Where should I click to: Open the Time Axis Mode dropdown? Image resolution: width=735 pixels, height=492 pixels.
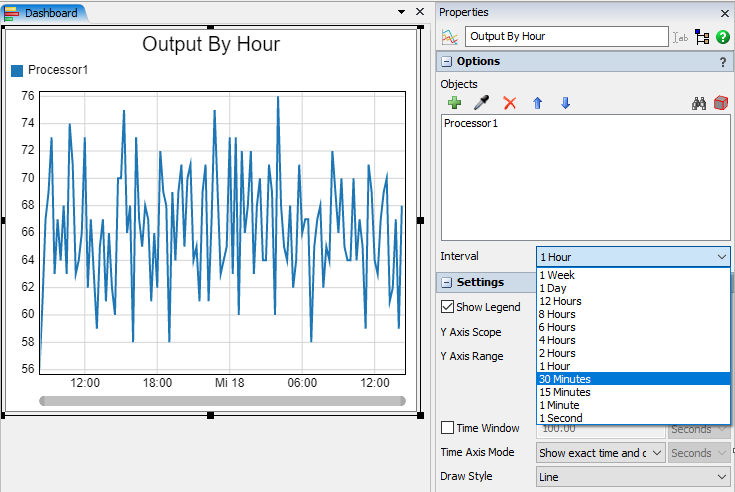point(600,453)
